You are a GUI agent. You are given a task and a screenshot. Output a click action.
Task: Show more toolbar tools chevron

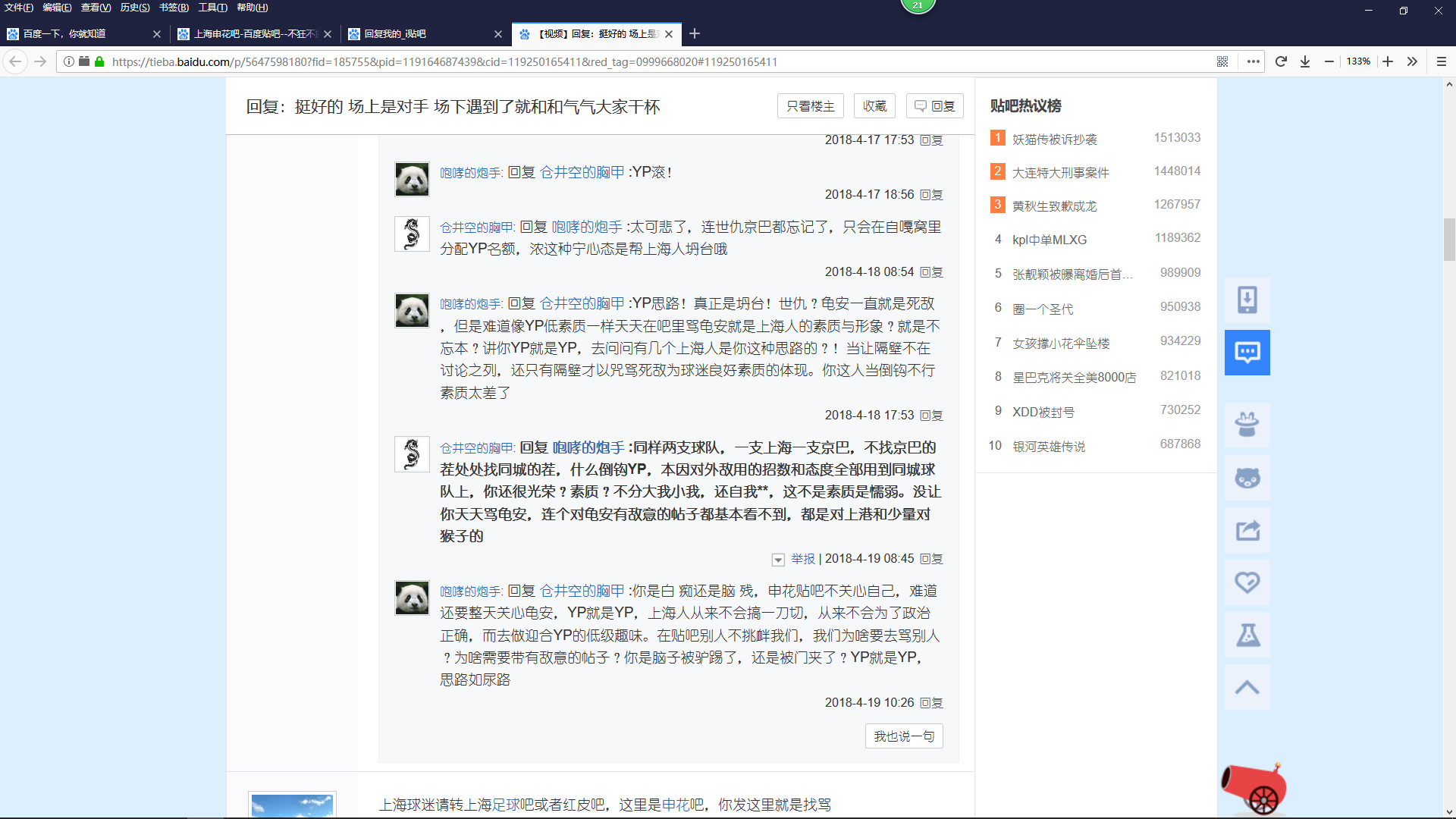click(x=1412, y=61)
